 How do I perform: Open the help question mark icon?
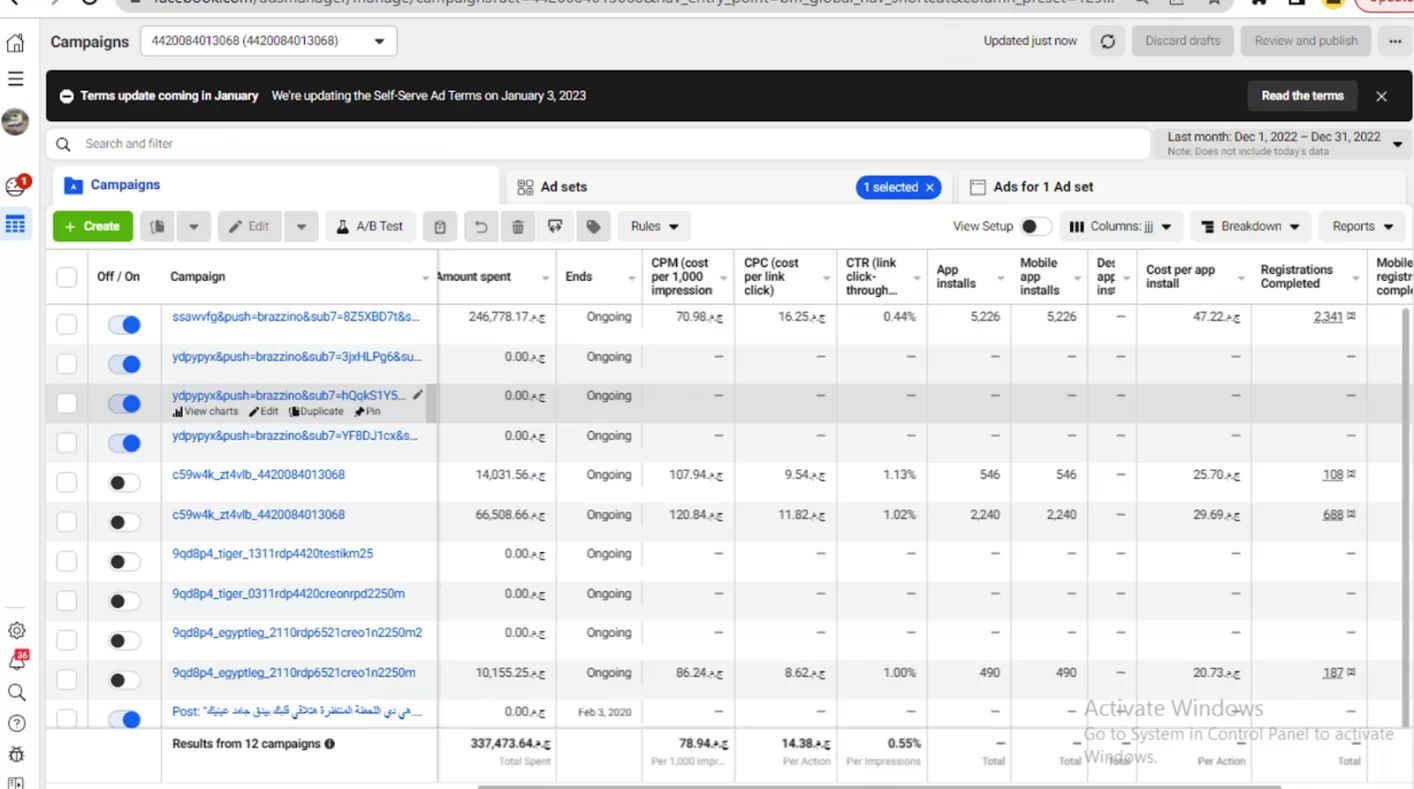[16, 723]
